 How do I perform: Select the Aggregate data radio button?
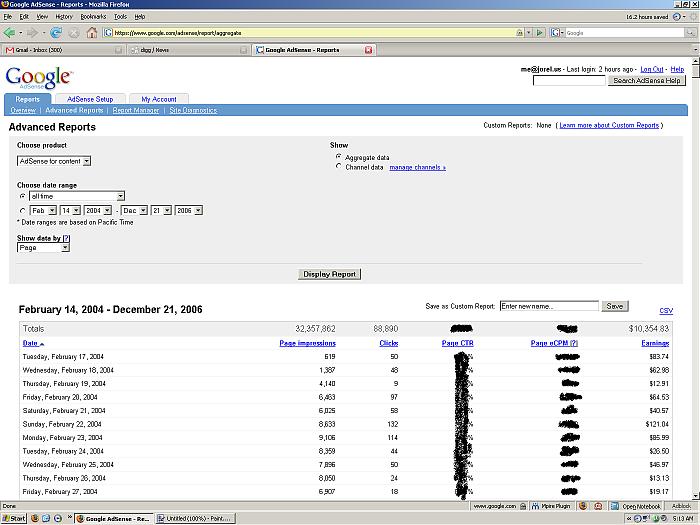coord(338,157)
